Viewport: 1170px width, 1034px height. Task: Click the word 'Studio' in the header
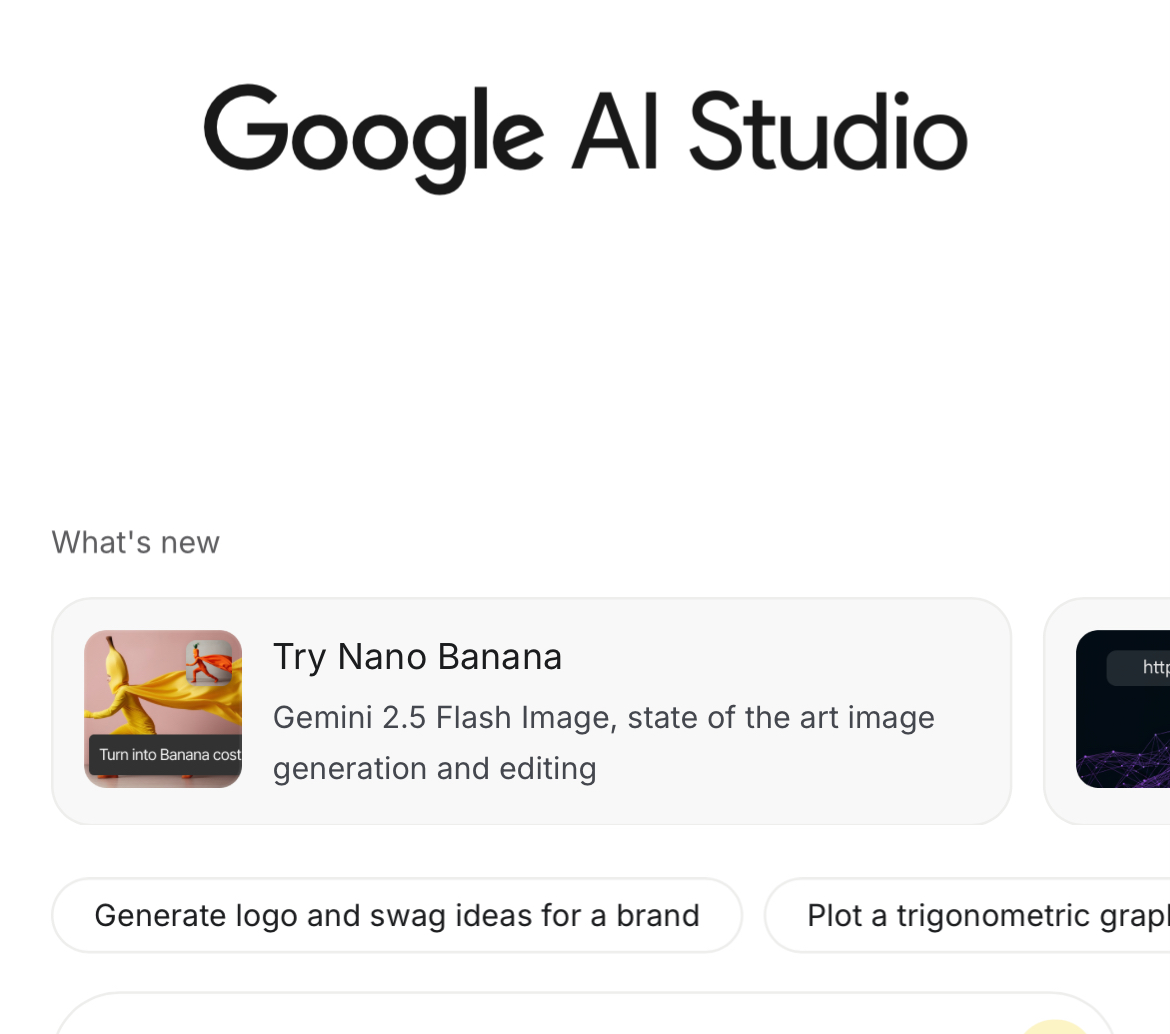coord(828,132)
